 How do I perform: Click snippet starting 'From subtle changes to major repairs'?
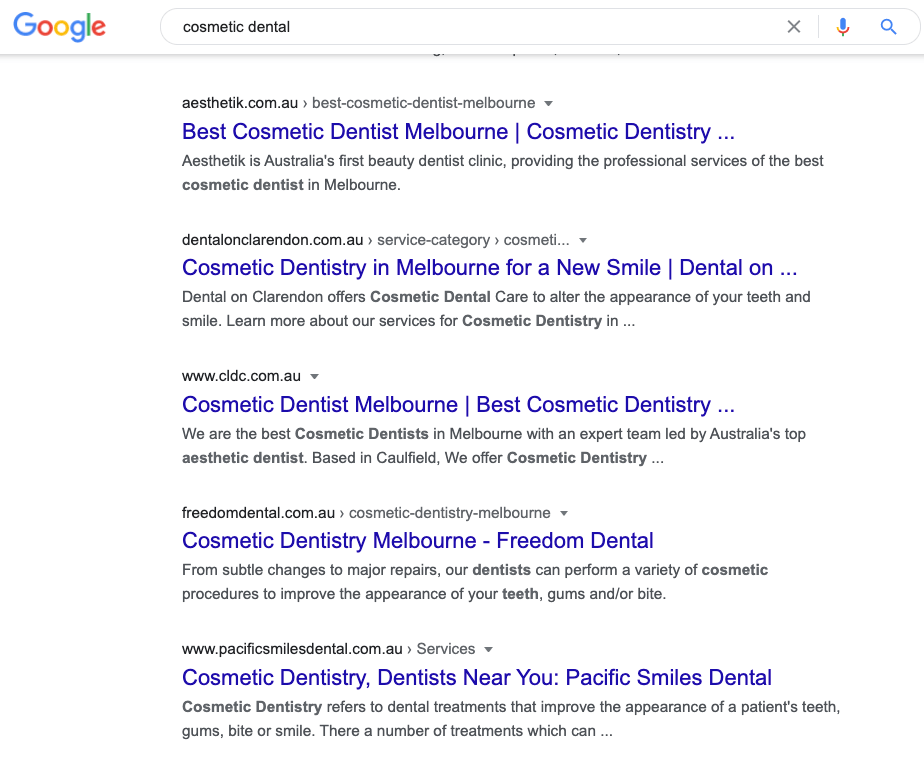click(x=475, y=581)
